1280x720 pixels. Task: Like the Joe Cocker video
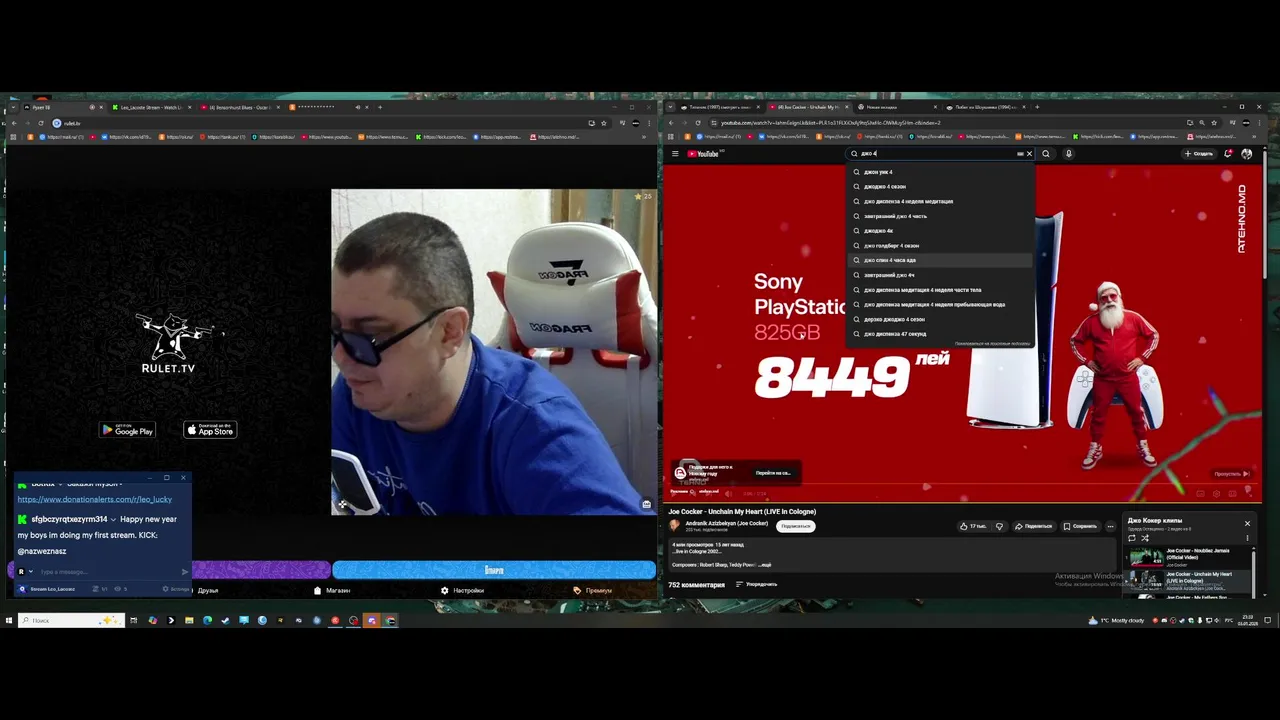[972, 526]
